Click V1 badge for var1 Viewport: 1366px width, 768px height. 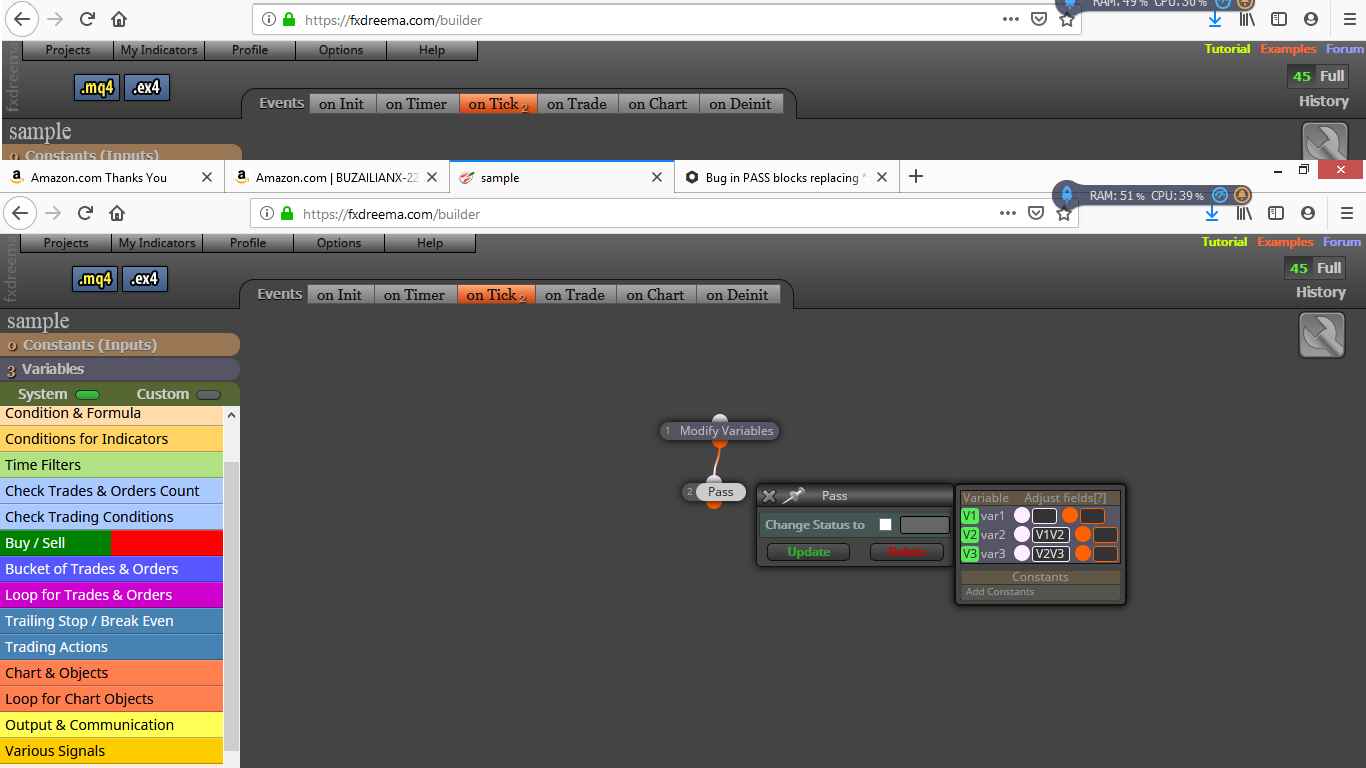970,516
